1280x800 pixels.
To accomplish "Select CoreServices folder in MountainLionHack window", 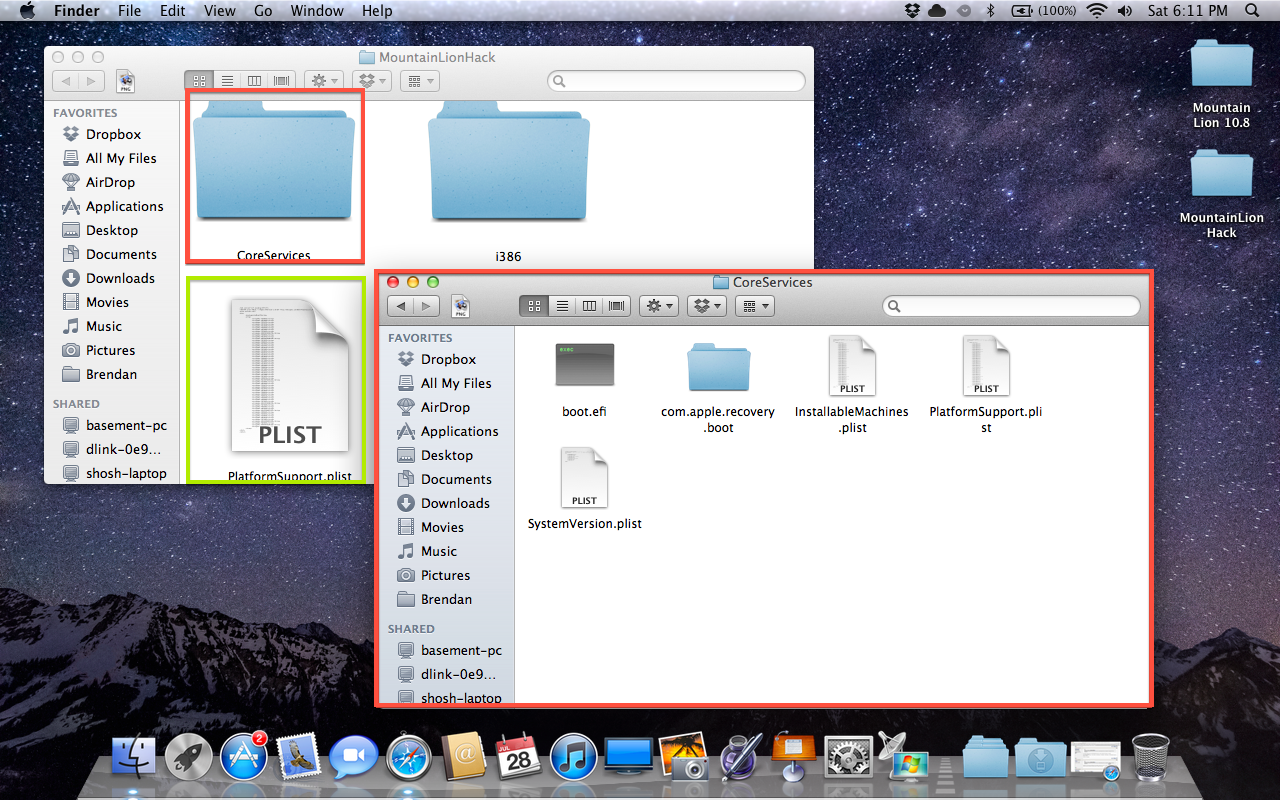I will click(x=273, y=163).
